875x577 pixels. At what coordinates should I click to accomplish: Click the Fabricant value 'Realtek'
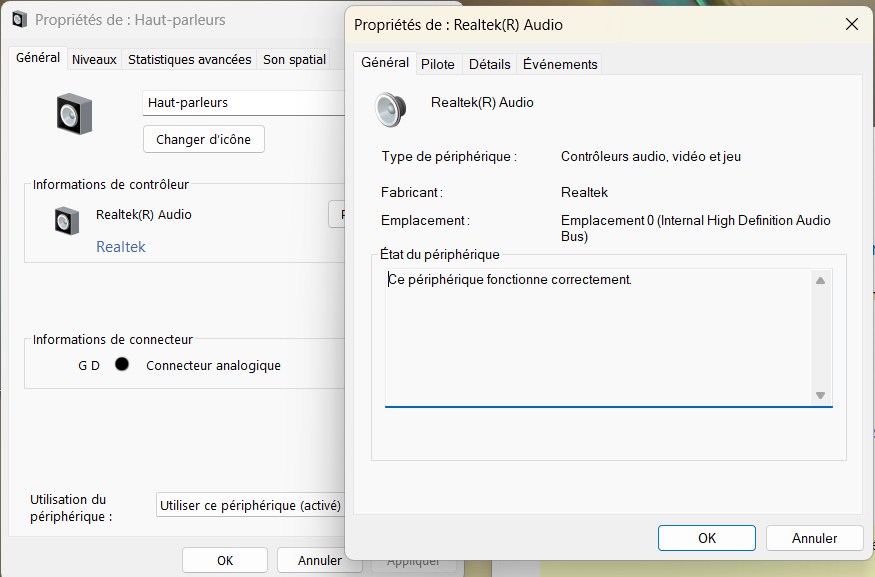point(584,193)
